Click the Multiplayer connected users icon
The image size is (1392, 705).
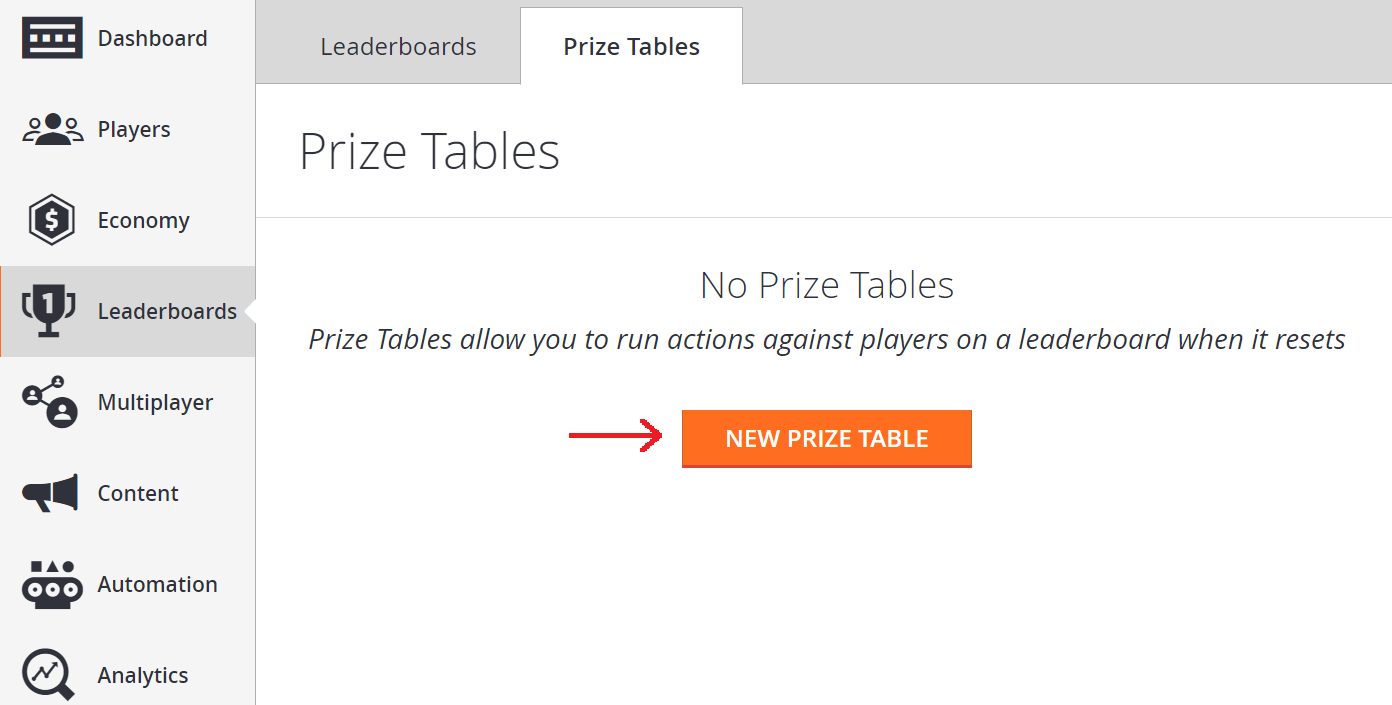[50, 402]
